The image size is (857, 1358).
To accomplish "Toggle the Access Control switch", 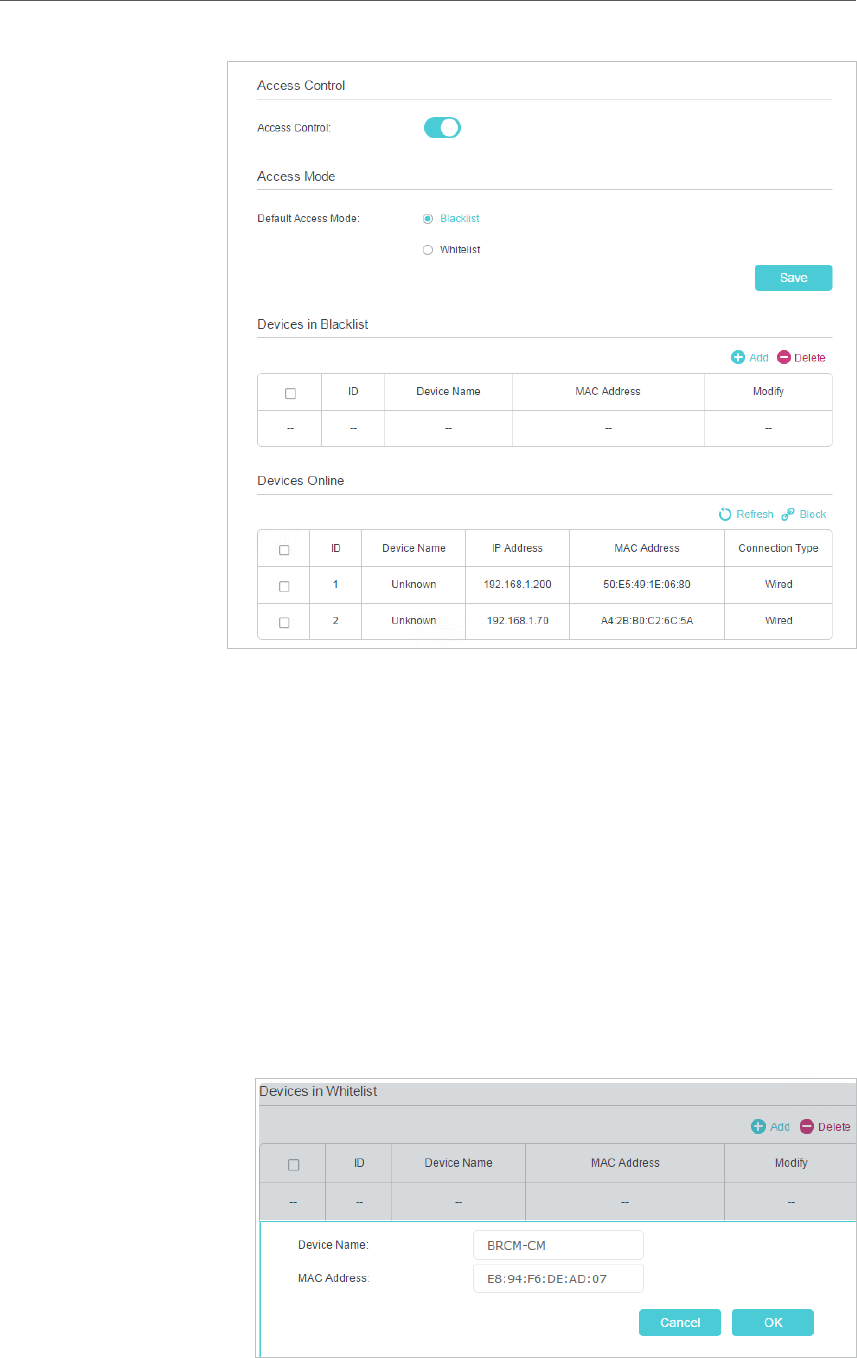I will [x=442, y=127].
